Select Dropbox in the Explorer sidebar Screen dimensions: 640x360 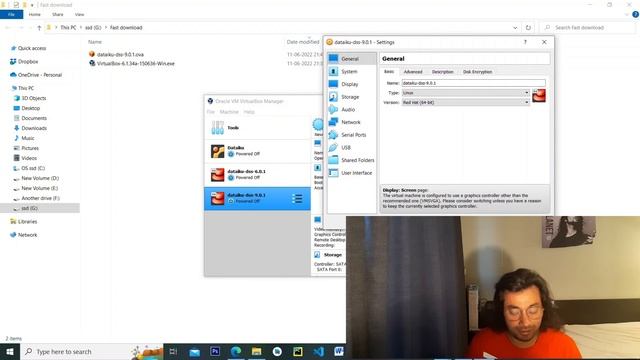click(28, 62)
